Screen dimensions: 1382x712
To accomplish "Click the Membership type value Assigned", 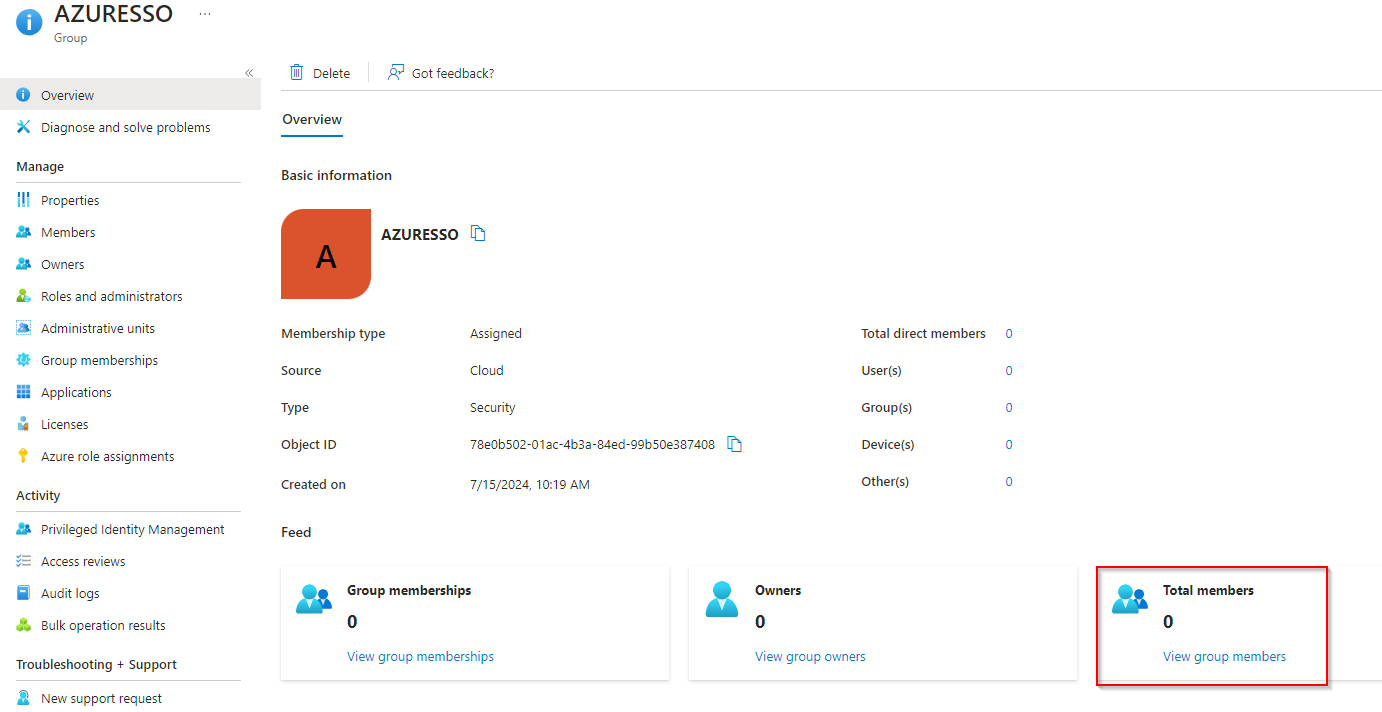I will click(496, 333).
